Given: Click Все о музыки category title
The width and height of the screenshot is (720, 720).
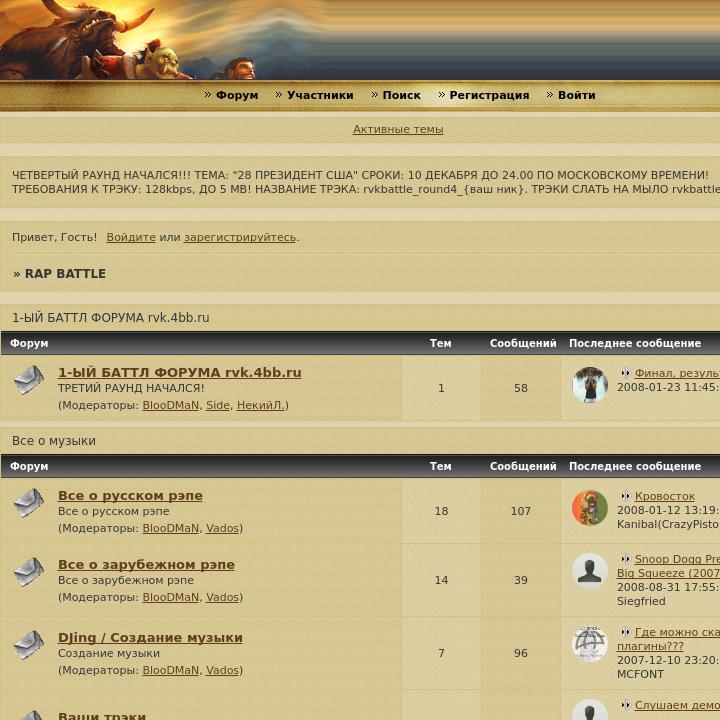Looking at the screenshot, I should point(54,441).
